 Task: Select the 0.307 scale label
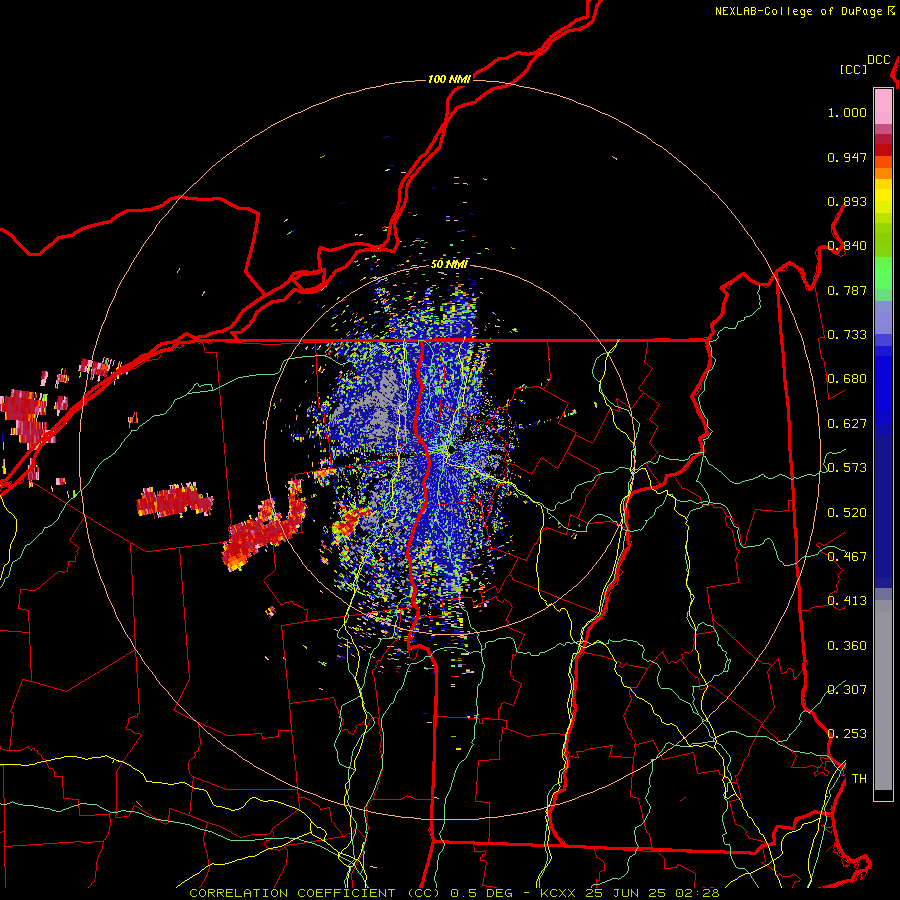click(x=847, y=690)
